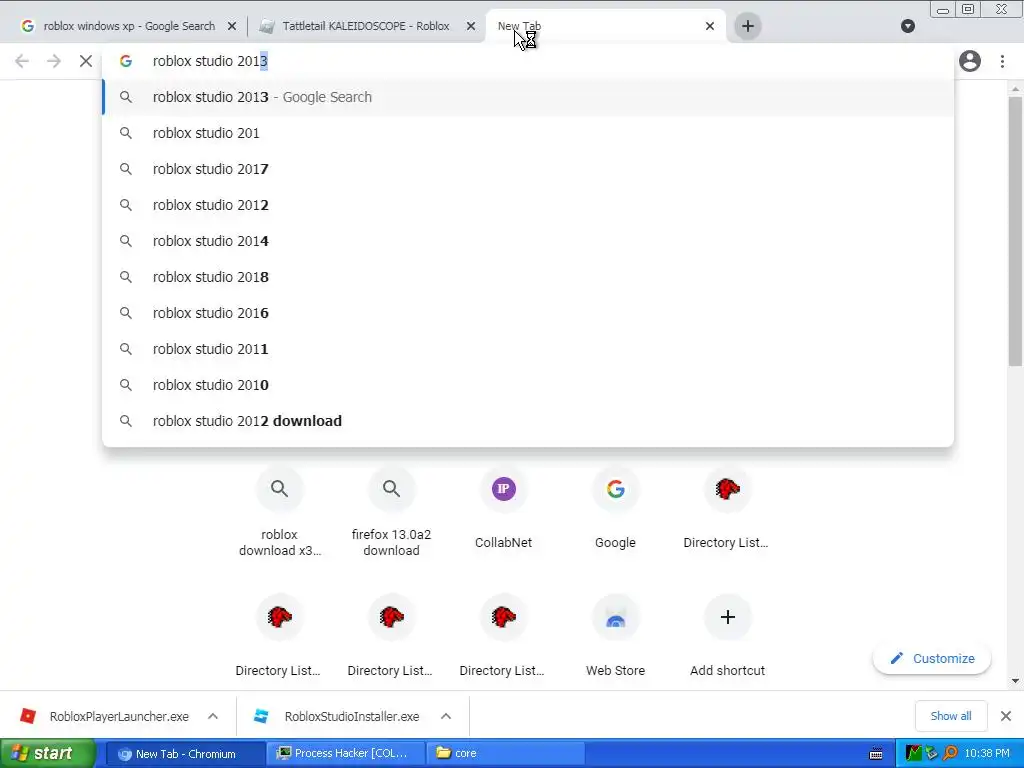This screenshot has height=768, width=1024.
Task: Open firefox 13.0a2 download shortcut
Action: click(391, 511)
